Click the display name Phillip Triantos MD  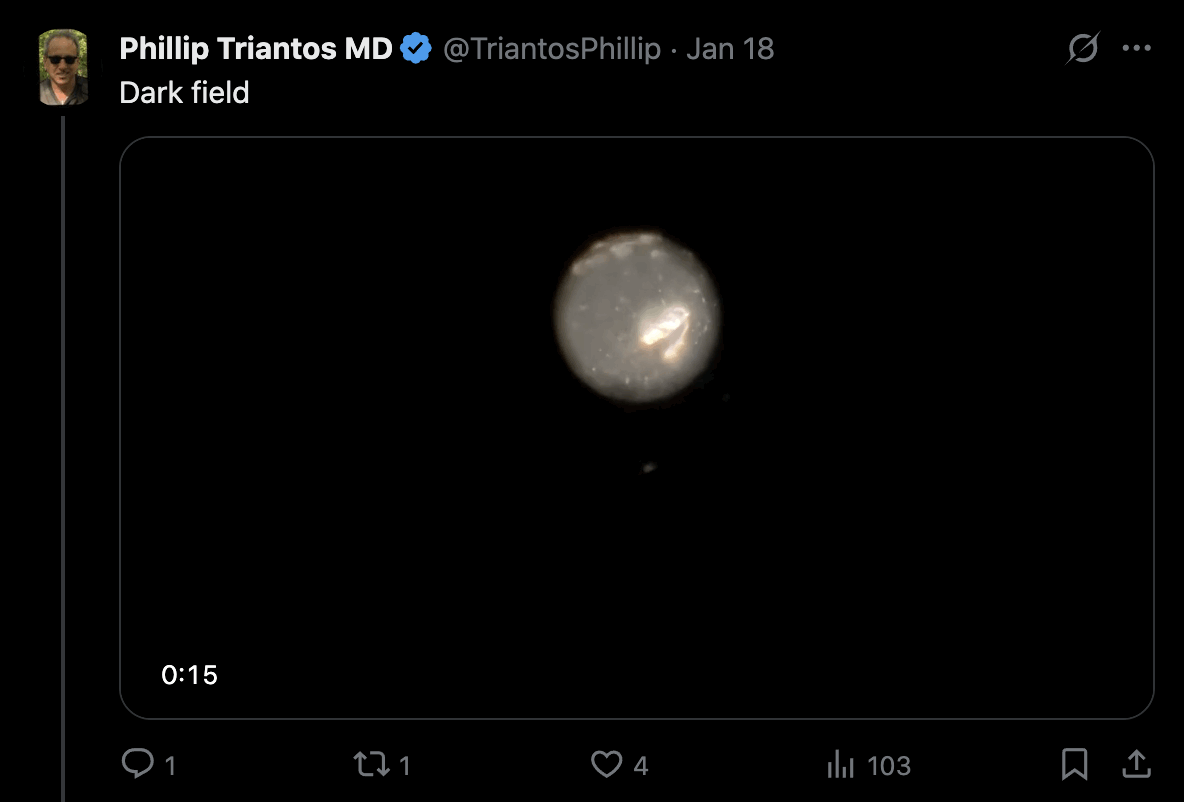(255, 49)
